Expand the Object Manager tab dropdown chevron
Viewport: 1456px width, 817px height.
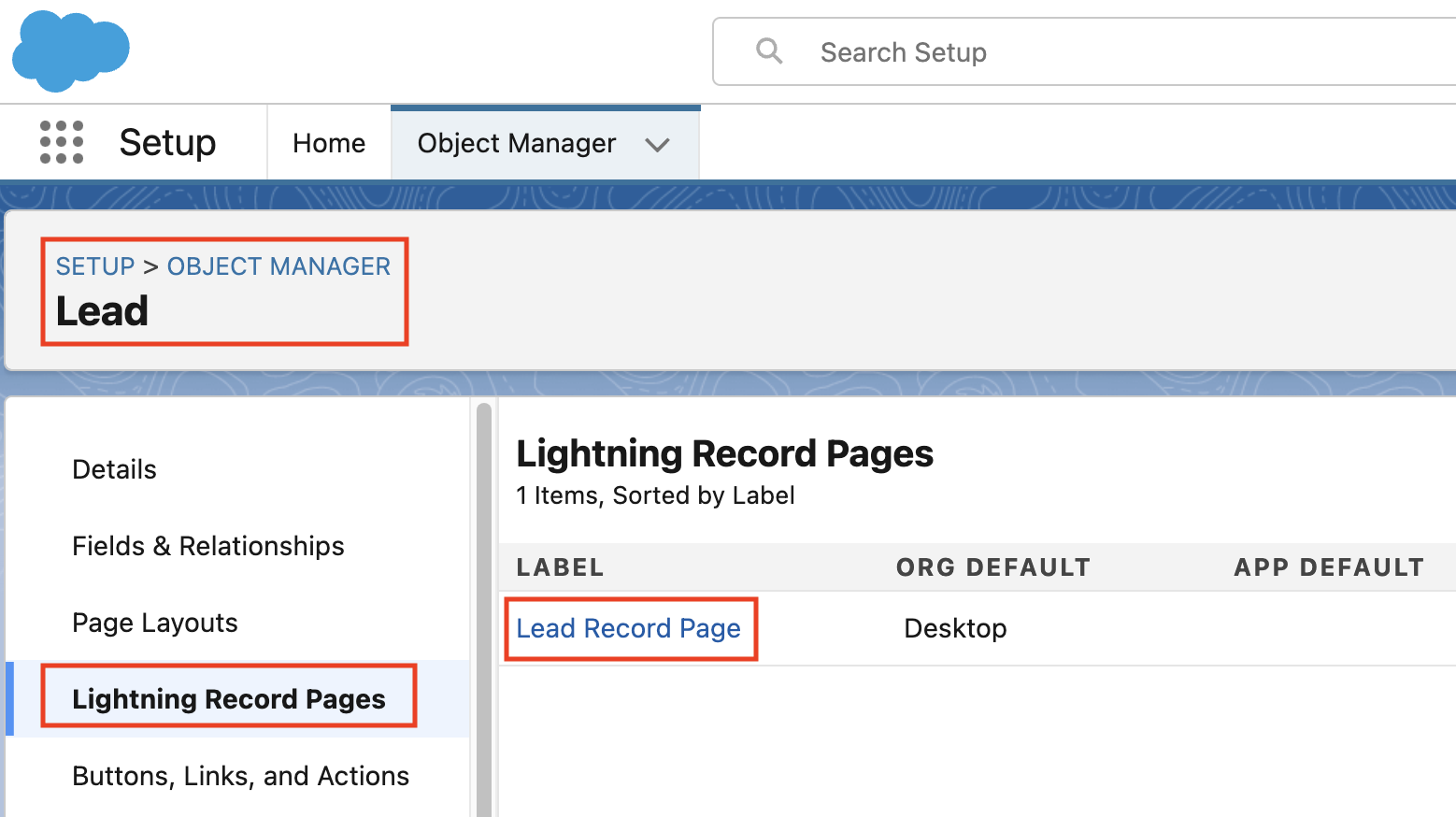pyautogui.click(x=658, y=144)
